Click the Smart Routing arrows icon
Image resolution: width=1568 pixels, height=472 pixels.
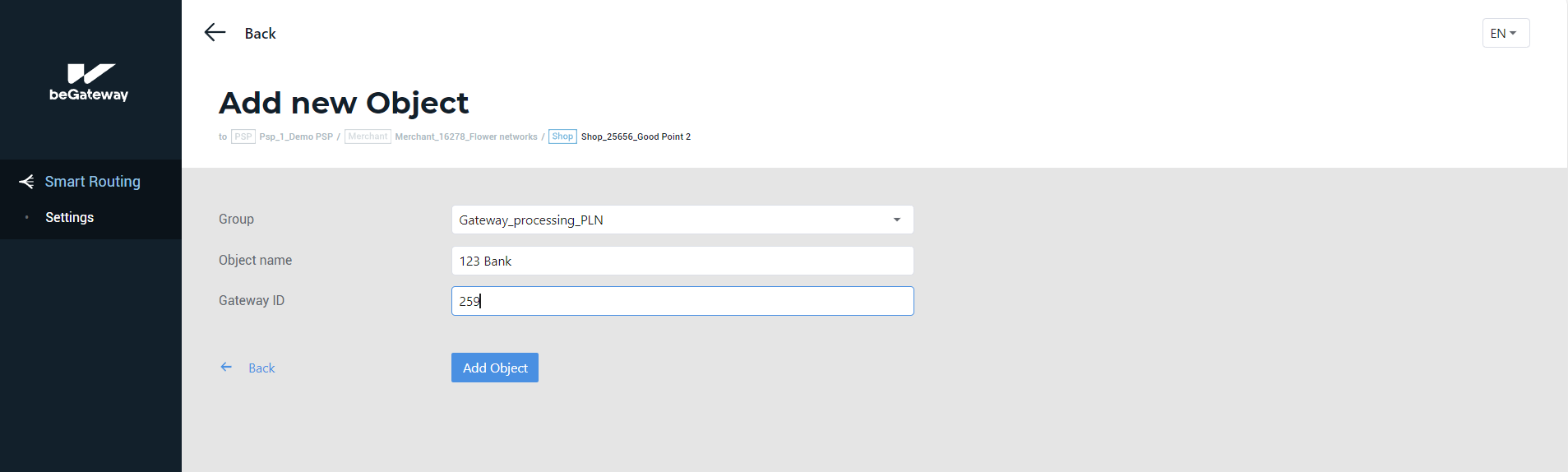26,182
